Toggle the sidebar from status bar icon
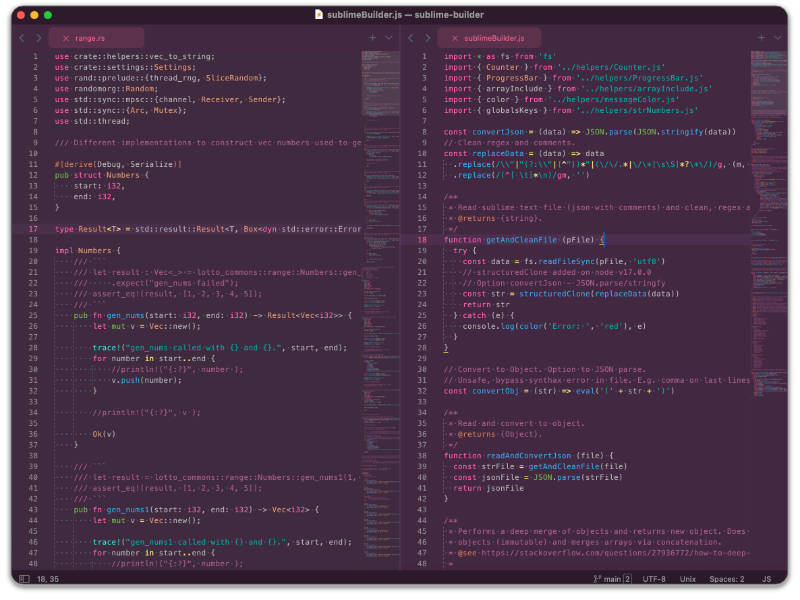This screenshot has height=600, width=800. pos(24,579)
